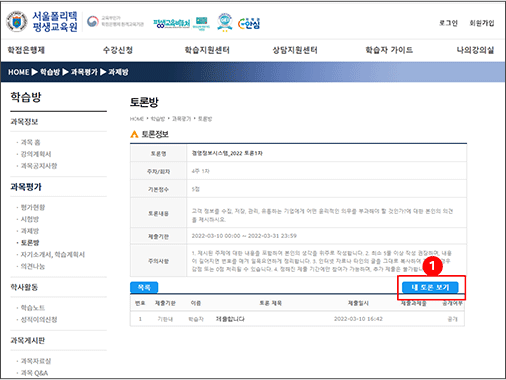The width and height of the screenshot is (506, 380).
Task: Open 과제방 in the sidebar list
Action: click(30, 231)
